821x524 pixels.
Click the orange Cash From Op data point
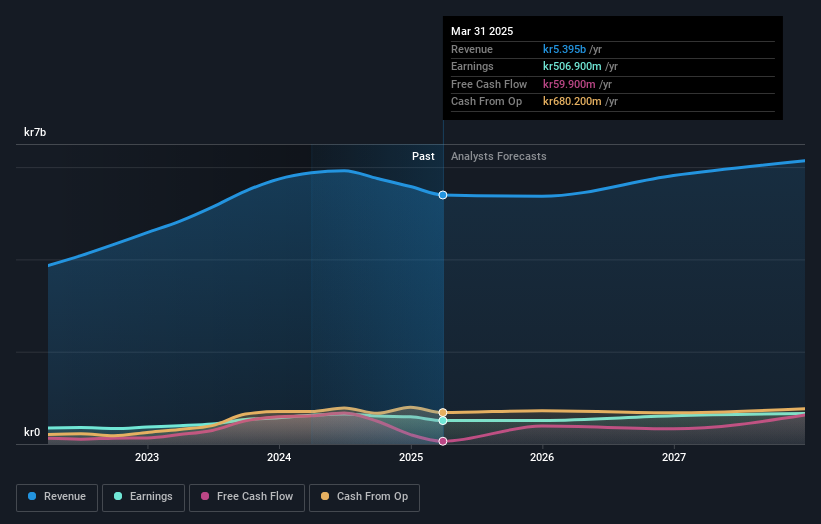click(443, 412)
